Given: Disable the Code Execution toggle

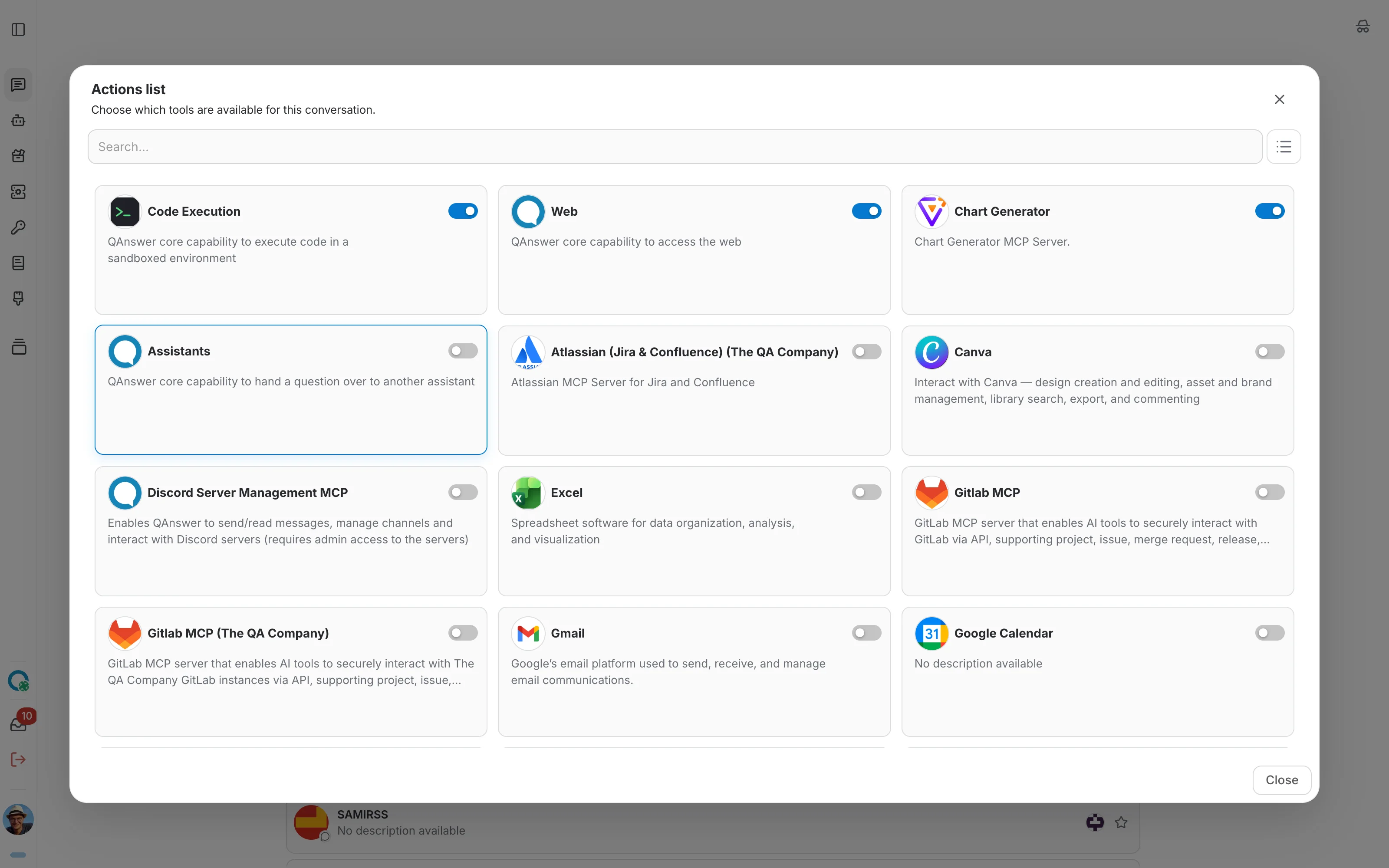Looking at the screenshot, I should click(463, 211).
